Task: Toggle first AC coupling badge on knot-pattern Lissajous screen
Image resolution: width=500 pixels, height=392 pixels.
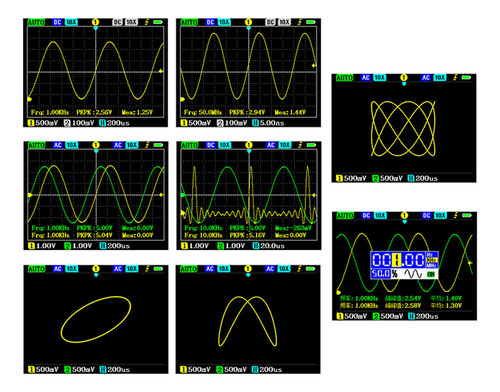Action: pyautogui.click(x=366, y=77)
